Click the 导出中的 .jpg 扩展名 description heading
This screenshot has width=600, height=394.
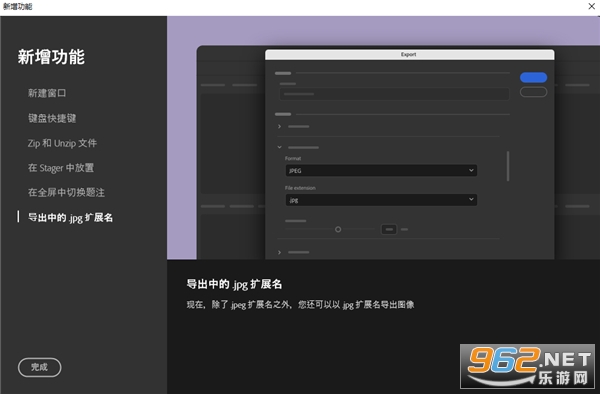point(234,284)
